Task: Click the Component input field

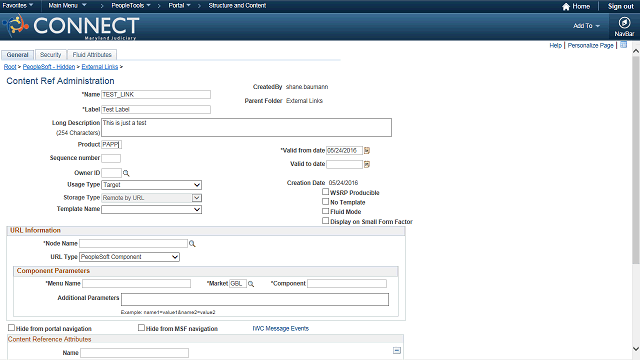Action: click(347, 284)
